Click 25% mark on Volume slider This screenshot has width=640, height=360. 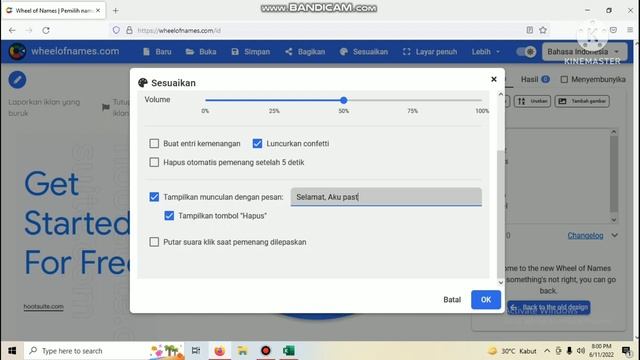[274, 111]
